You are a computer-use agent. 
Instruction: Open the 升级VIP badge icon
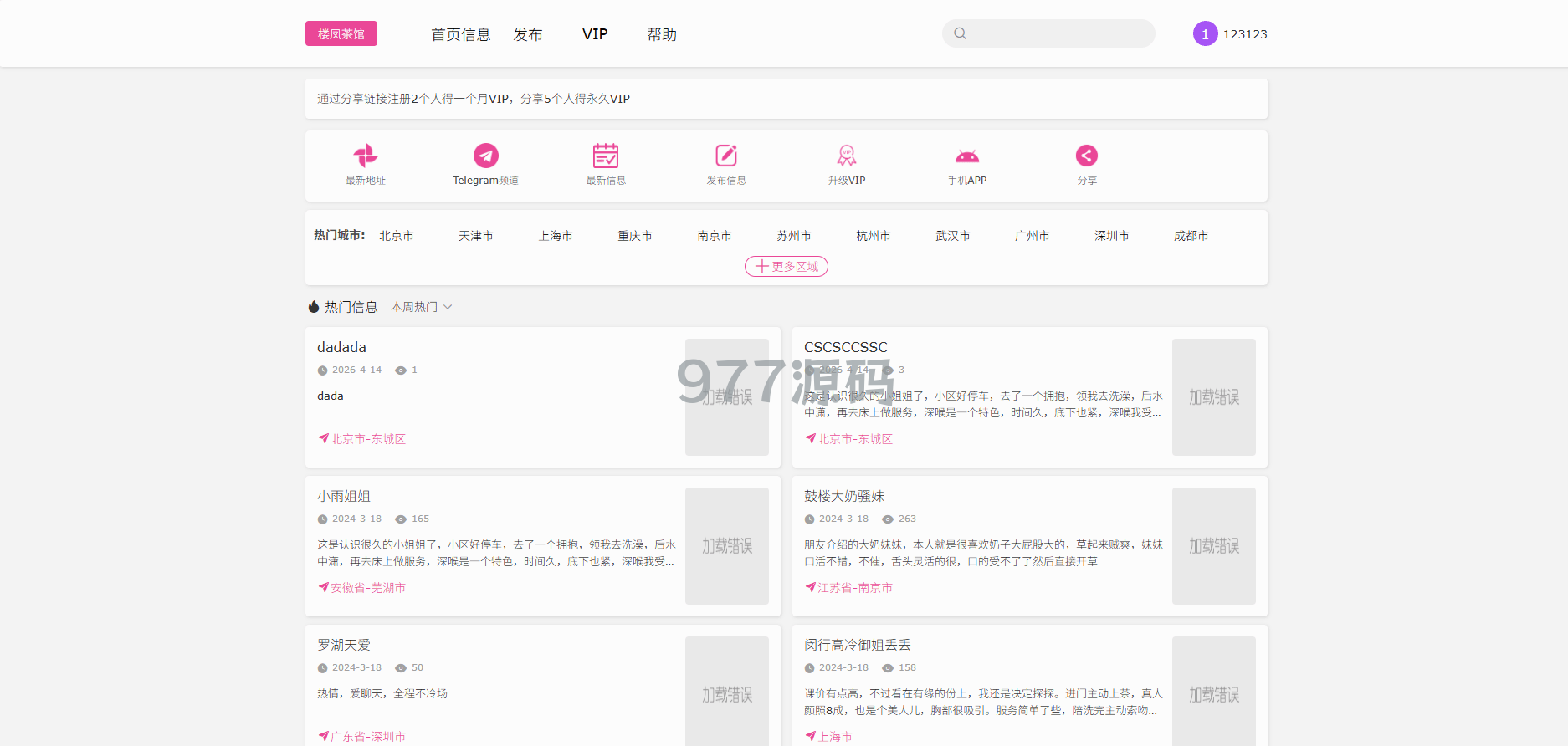point(847,156)
